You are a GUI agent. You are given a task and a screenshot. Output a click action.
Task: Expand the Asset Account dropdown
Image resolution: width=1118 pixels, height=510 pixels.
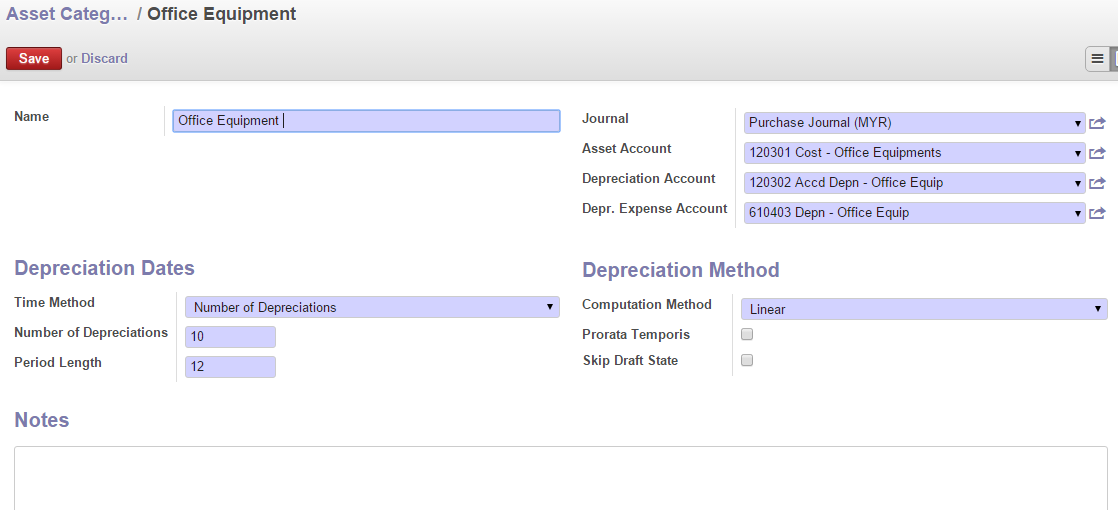tap(914, 153)
